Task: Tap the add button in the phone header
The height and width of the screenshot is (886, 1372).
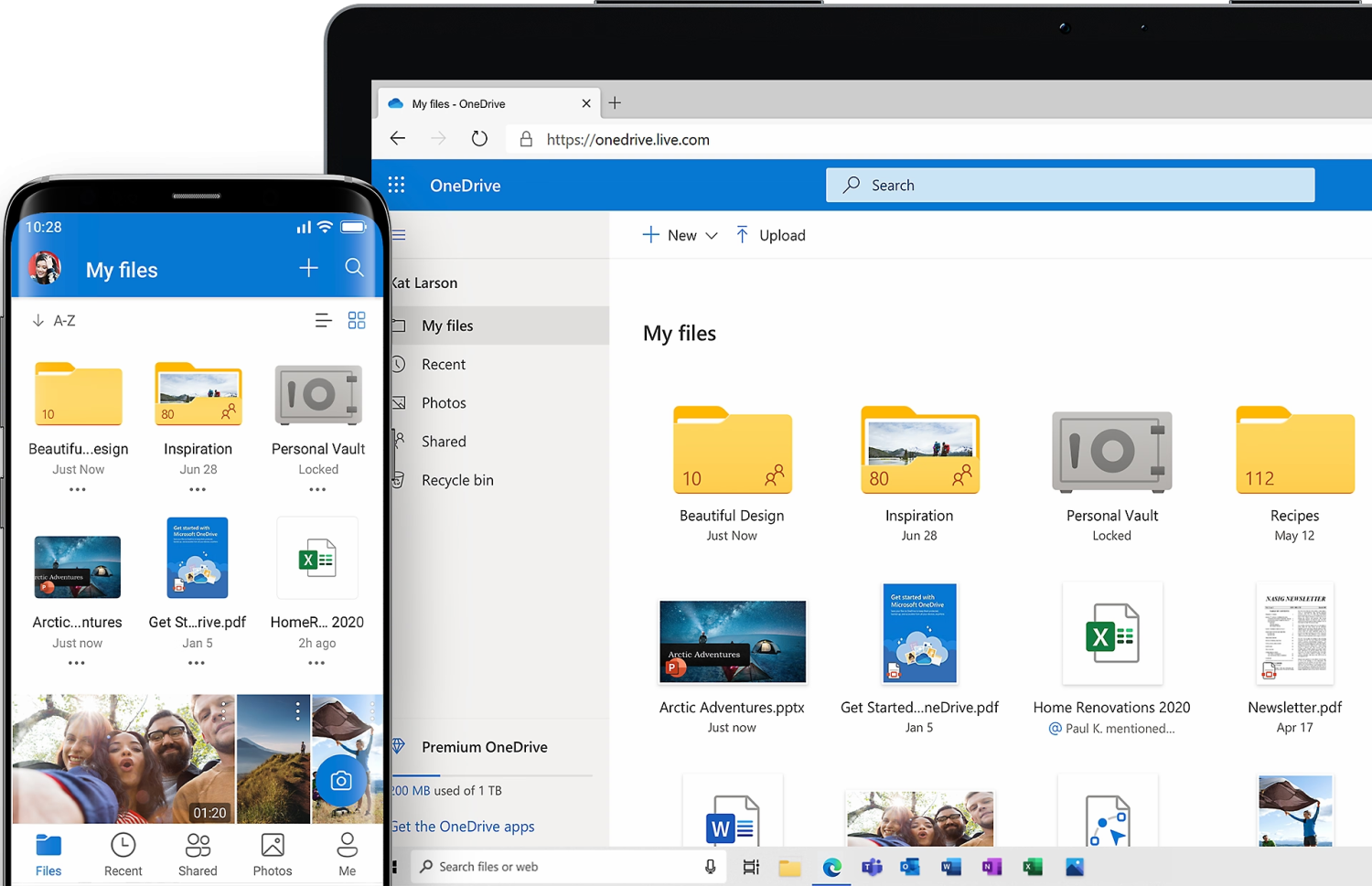Action: 308,268
